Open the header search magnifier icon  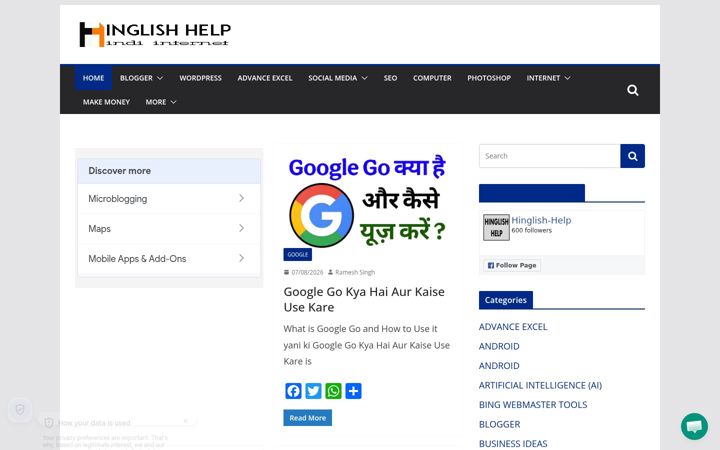[632, 90]
